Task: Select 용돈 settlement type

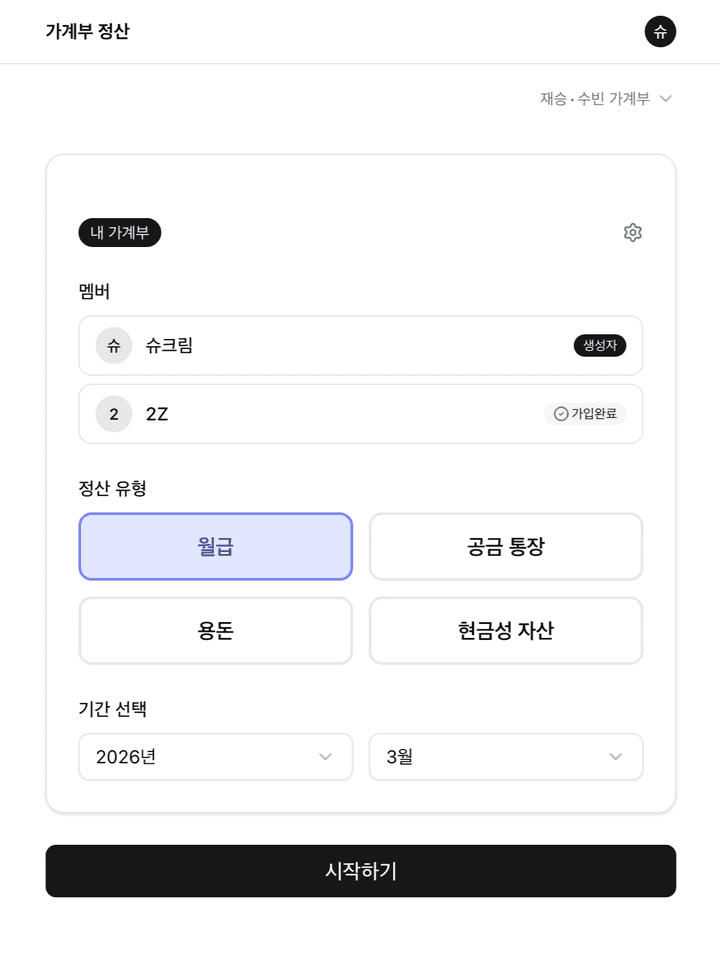Action: click(x=215, y=630)
